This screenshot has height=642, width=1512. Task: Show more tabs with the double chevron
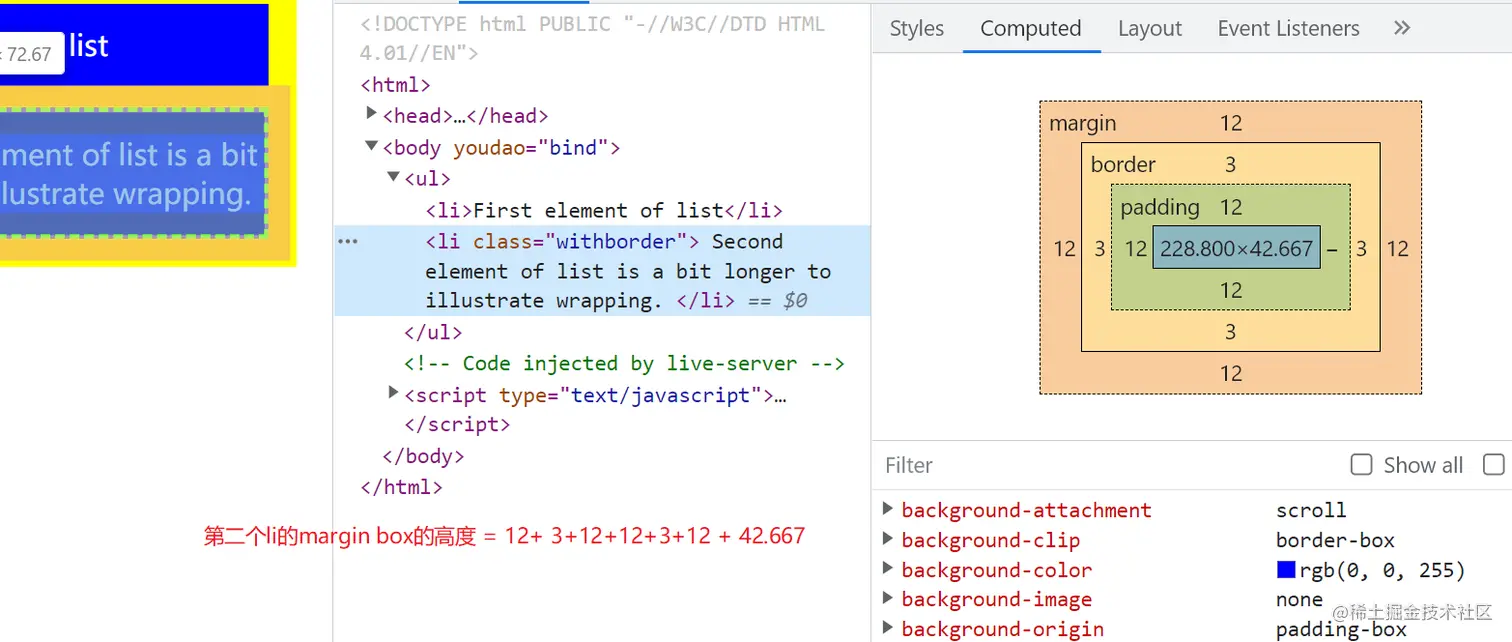pos(1402,28)
